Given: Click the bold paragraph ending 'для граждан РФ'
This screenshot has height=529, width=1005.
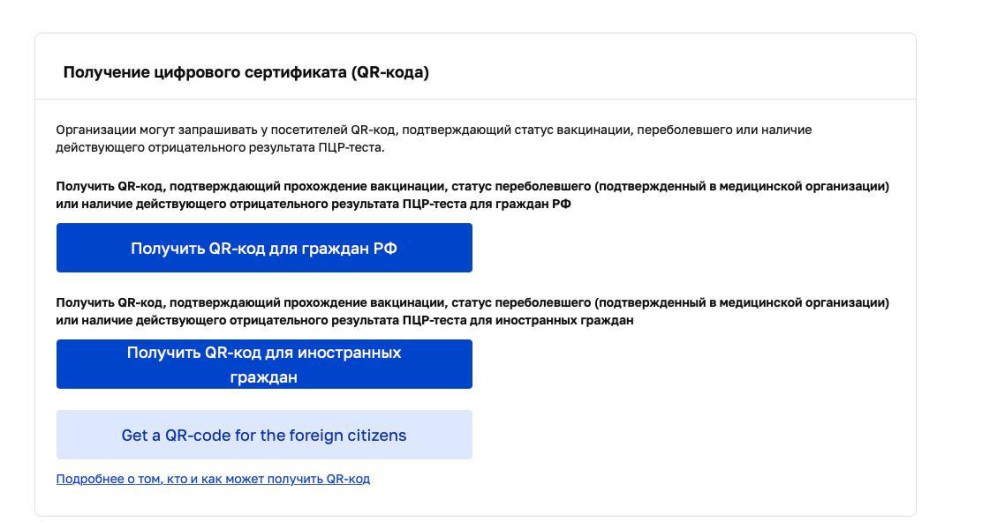Looking at the screenshot, I should pyautogui.click(x=472, y=195).
